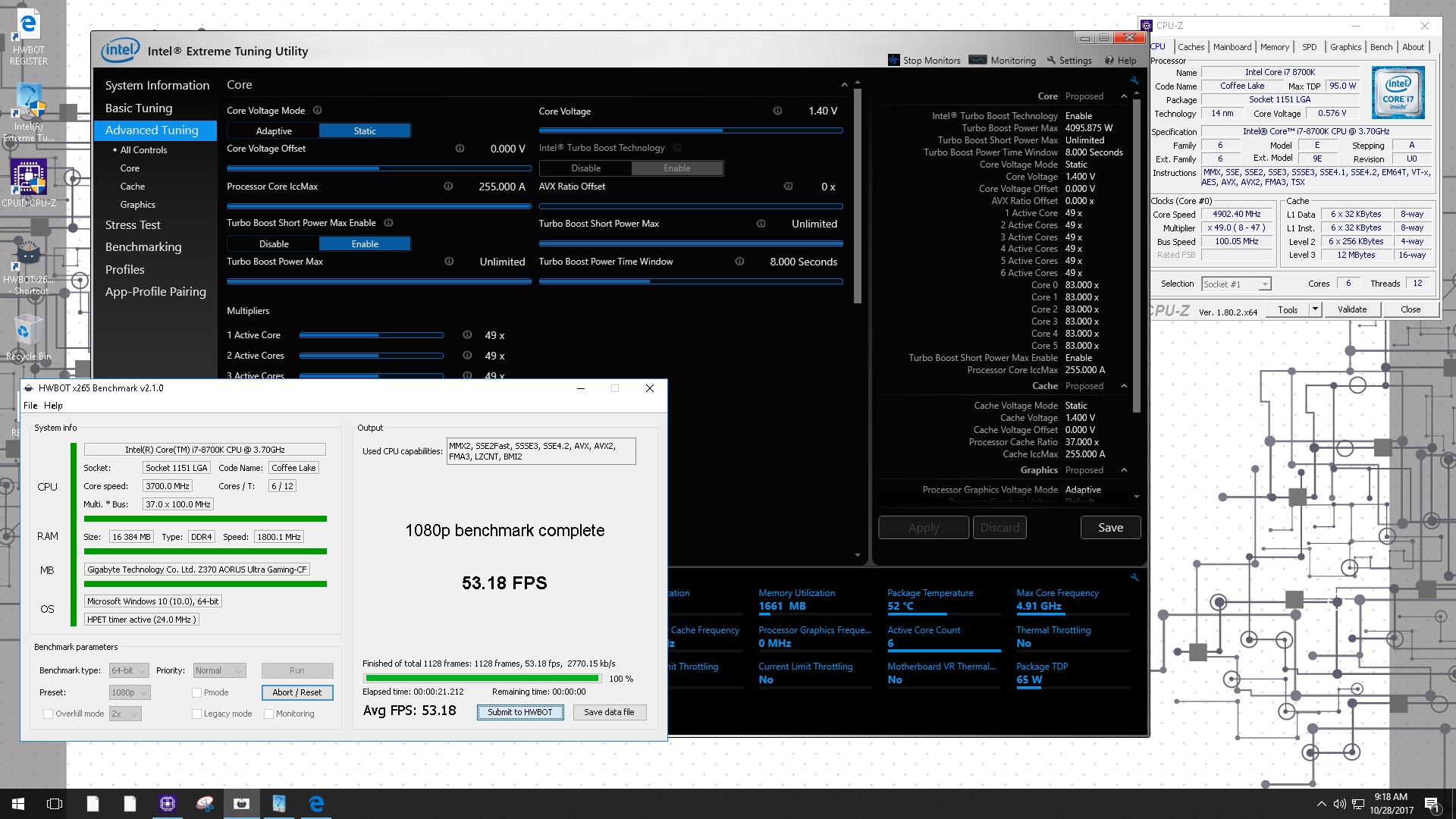
Task: Open volume control in system tray
Action: point(1340,804)
